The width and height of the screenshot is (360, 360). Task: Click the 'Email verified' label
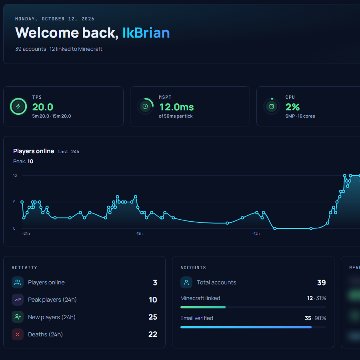[x=197, y=318]
